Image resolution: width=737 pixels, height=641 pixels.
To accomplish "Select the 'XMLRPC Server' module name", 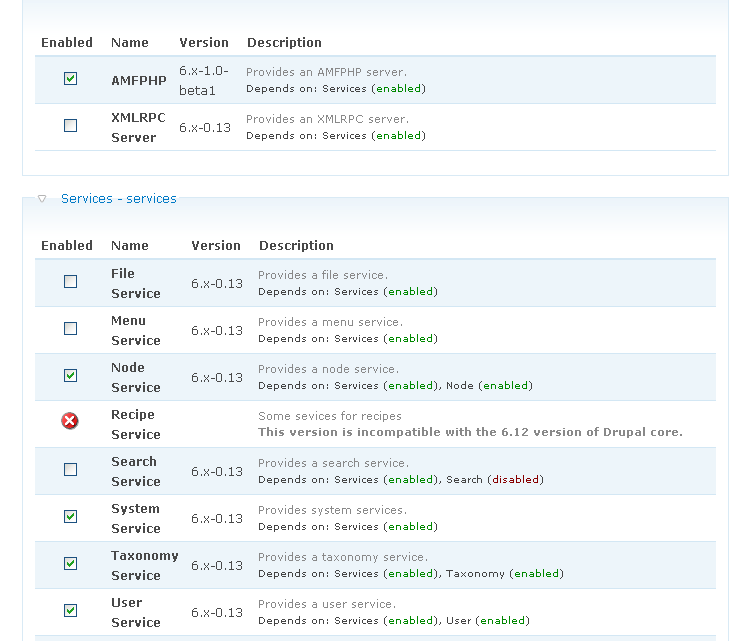I will point(138,127).
